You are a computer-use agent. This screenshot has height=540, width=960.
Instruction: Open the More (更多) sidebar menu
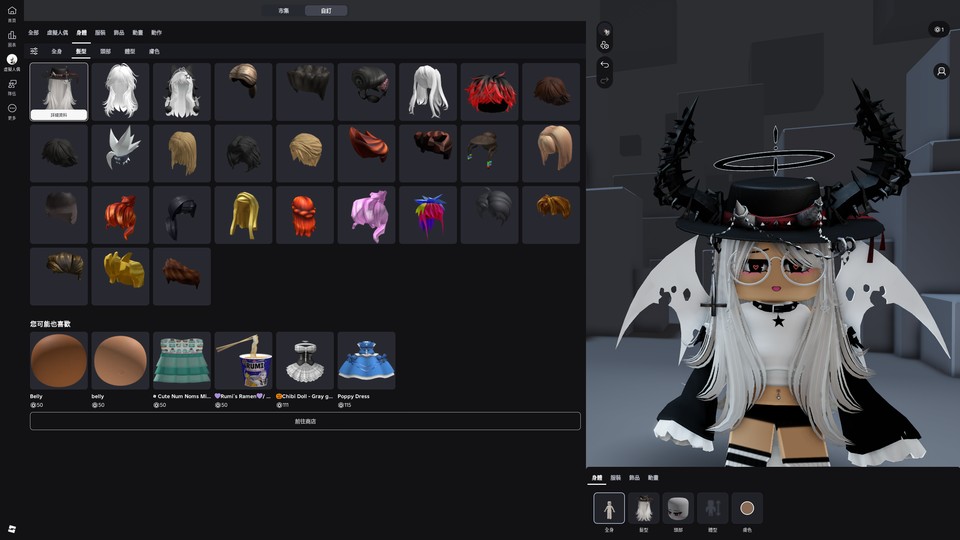coord(12,109)
